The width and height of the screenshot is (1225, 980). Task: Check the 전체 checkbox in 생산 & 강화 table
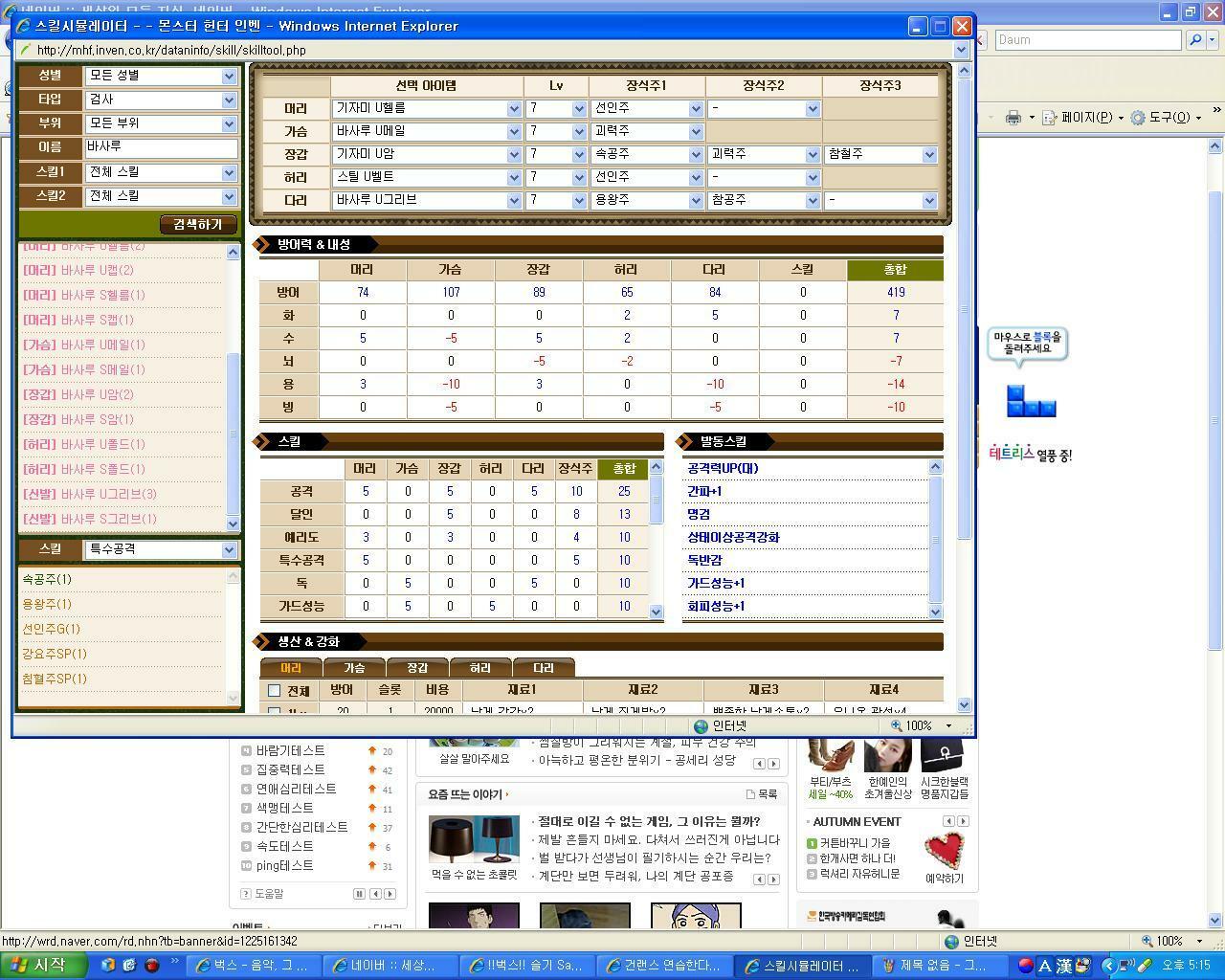pyautogui.click(x=273, y=689)
